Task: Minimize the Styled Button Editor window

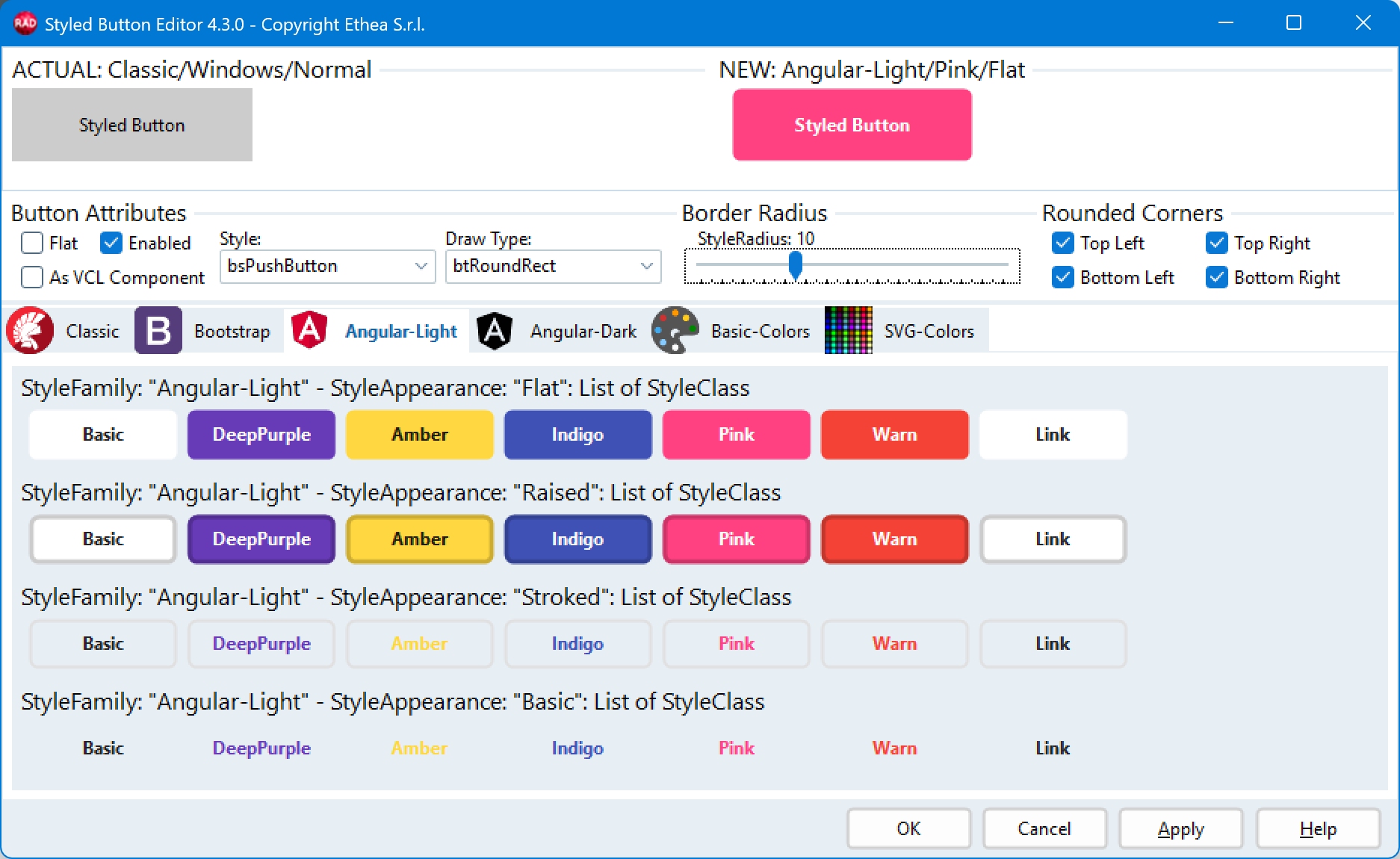Action: (1226, 23)
